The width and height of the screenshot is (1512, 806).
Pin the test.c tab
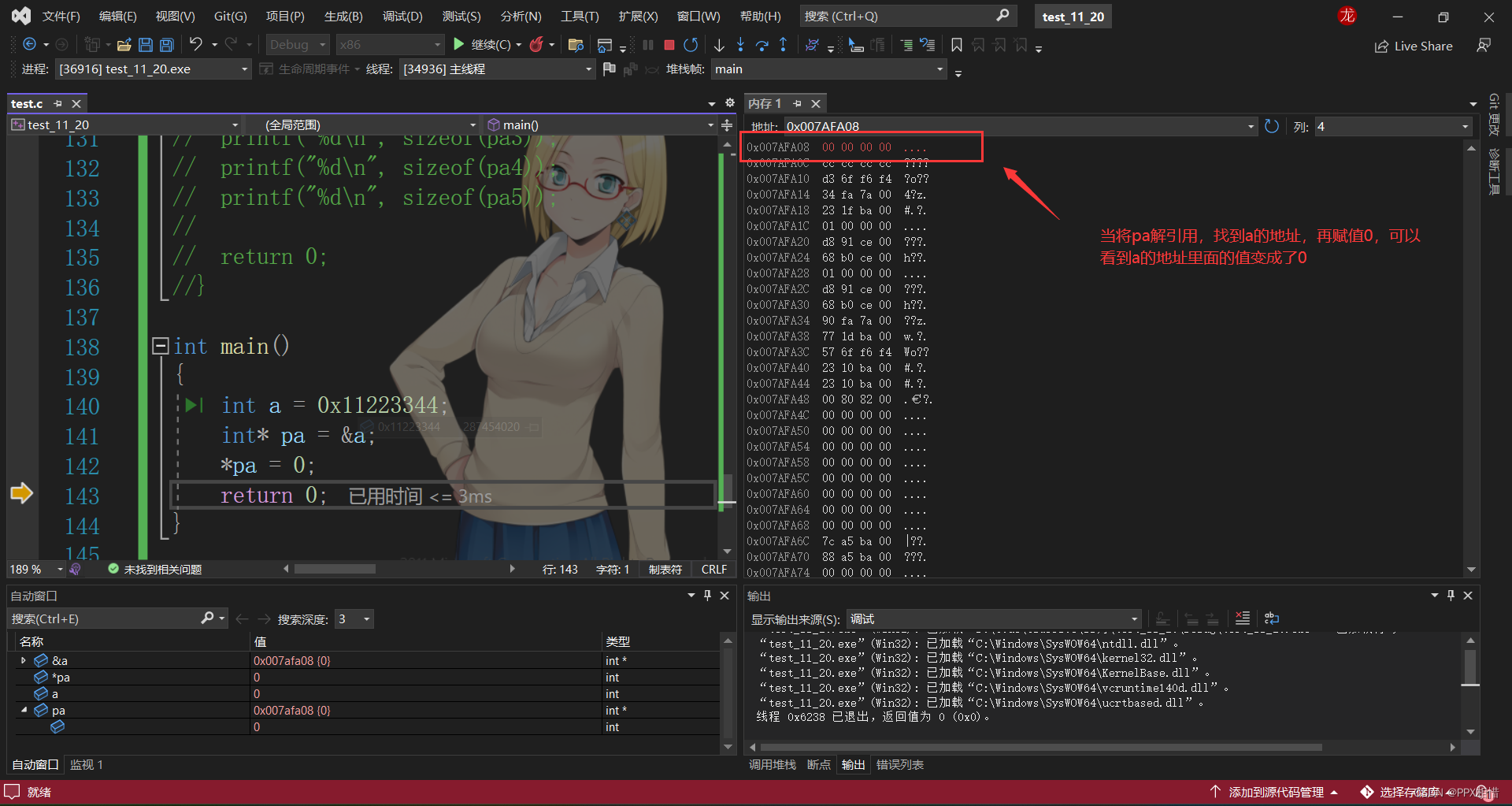[57, 104]
